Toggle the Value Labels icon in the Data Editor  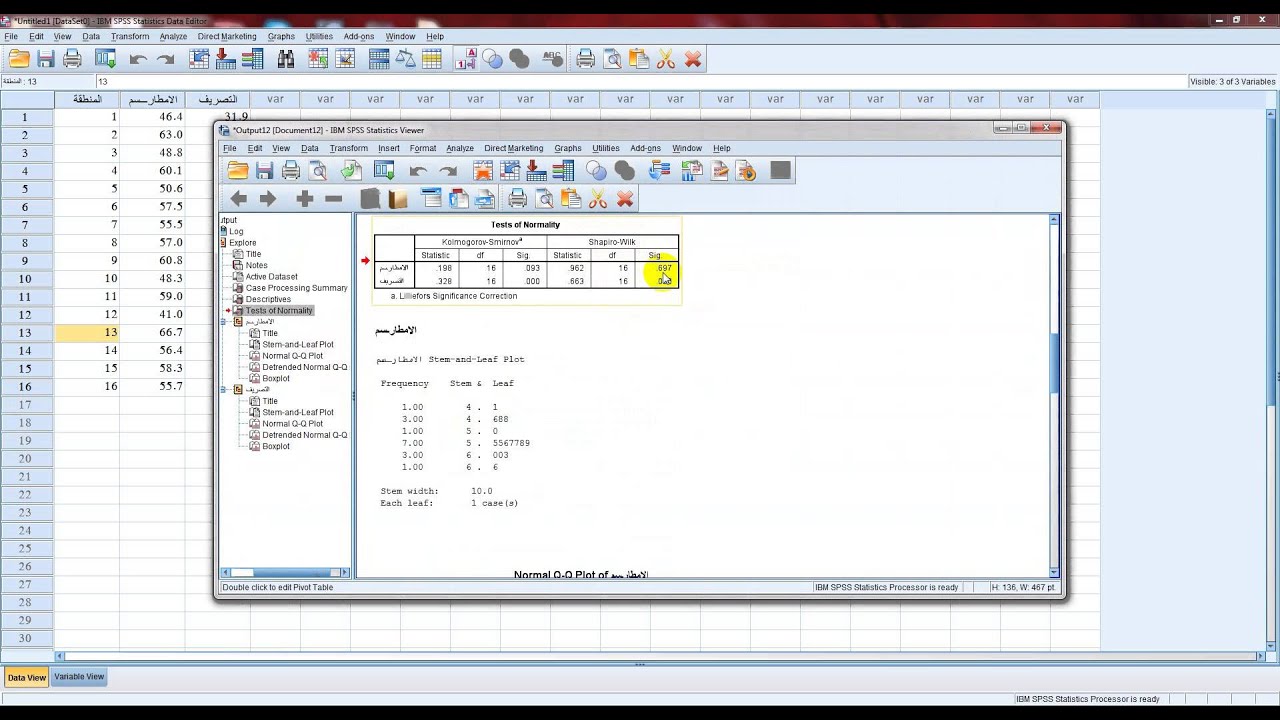pyautogui.click(x=466, y=59)
